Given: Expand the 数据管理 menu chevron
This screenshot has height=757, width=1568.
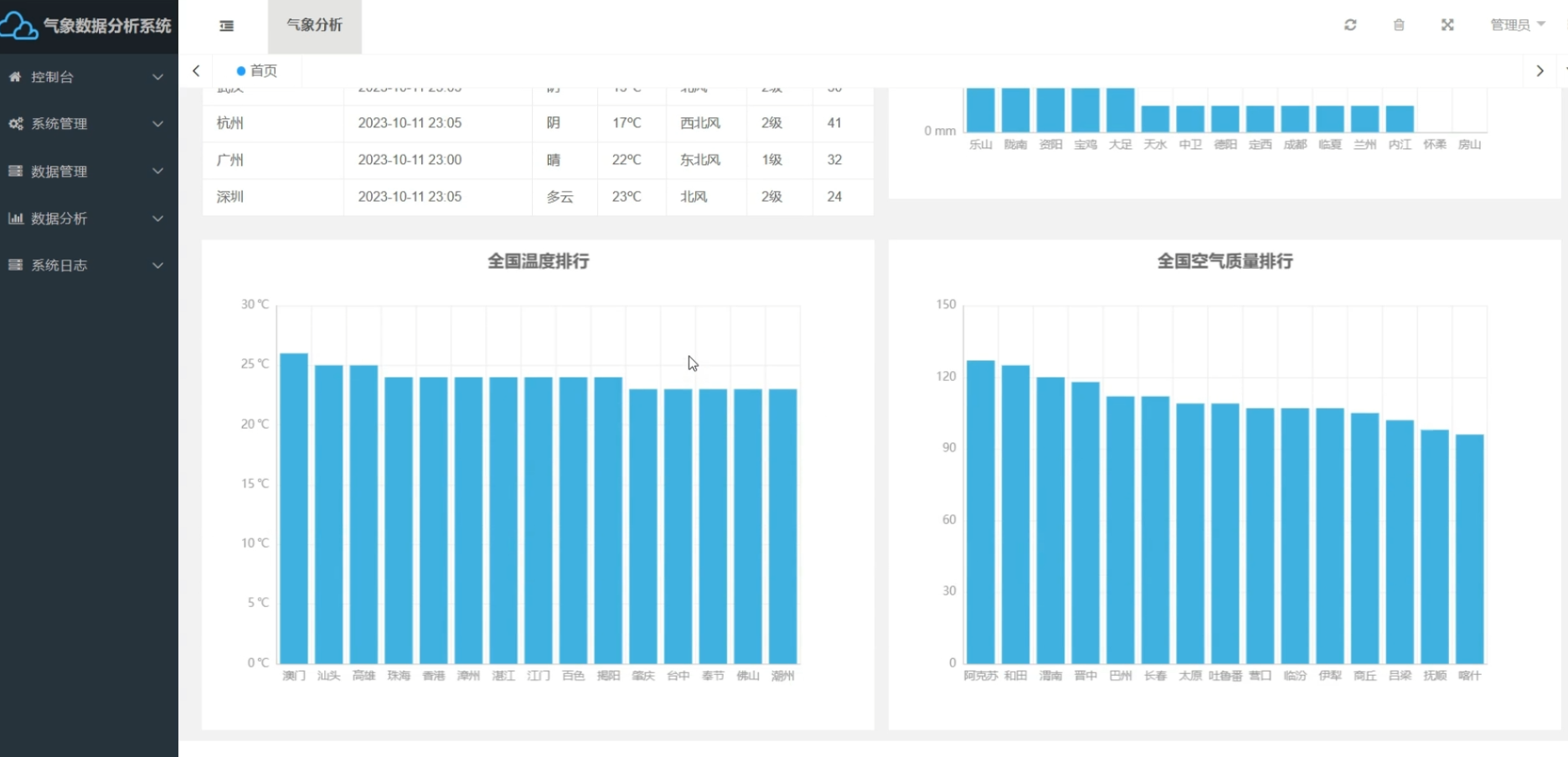Looking at the screenshot, I should point(157,171).
